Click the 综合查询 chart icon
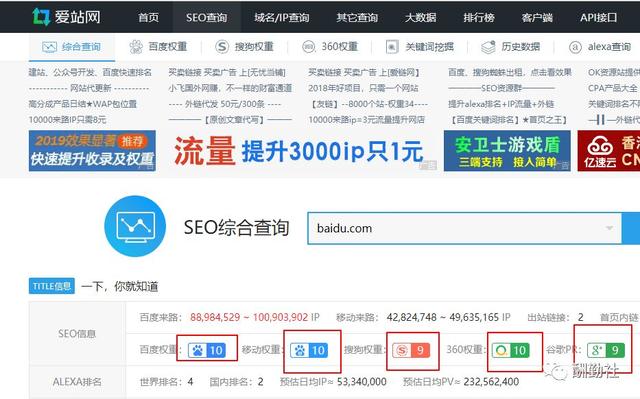The image size is (640, 399). [x=49, y=47]
